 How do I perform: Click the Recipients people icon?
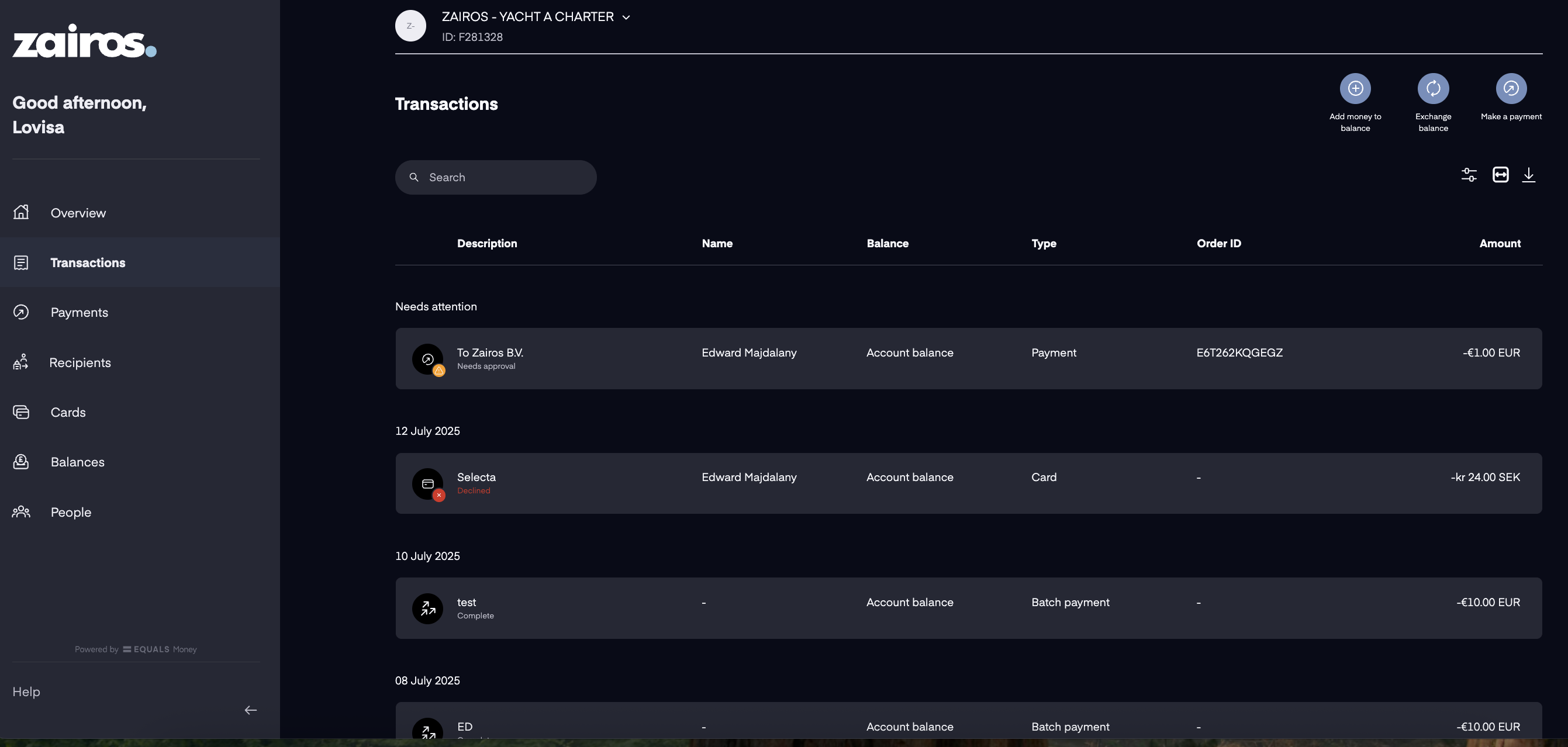coord(21,362)
